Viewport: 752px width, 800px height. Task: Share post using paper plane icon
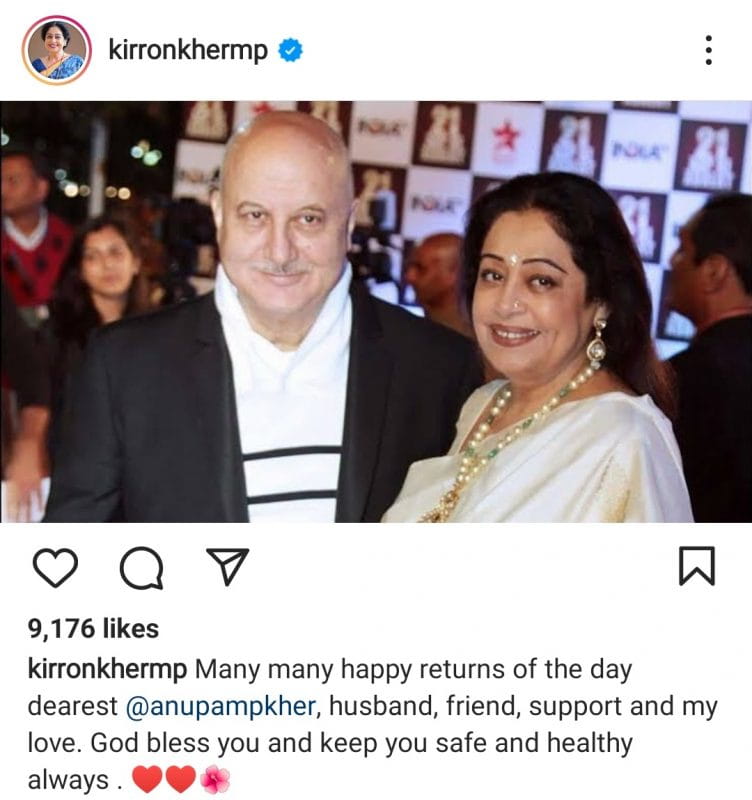pyautogui.click(x=227, y=566)
